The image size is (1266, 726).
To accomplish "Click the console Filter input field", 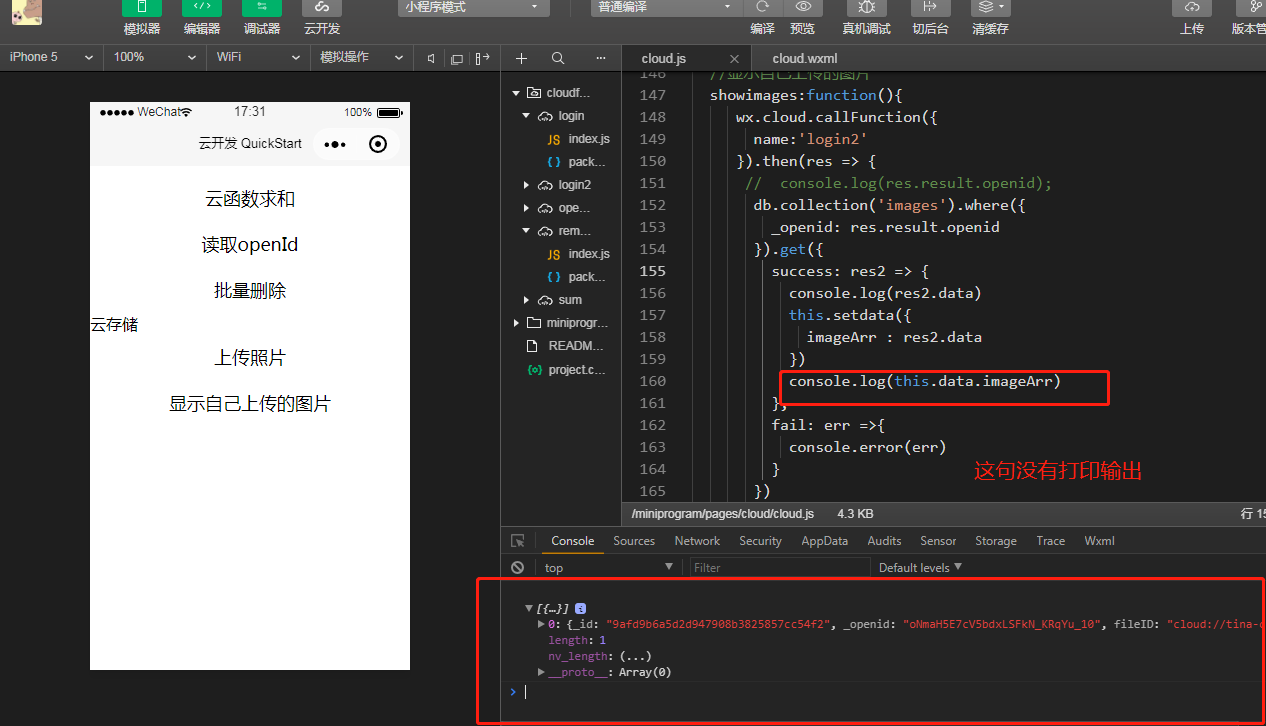I will click(x=779, y=567).
